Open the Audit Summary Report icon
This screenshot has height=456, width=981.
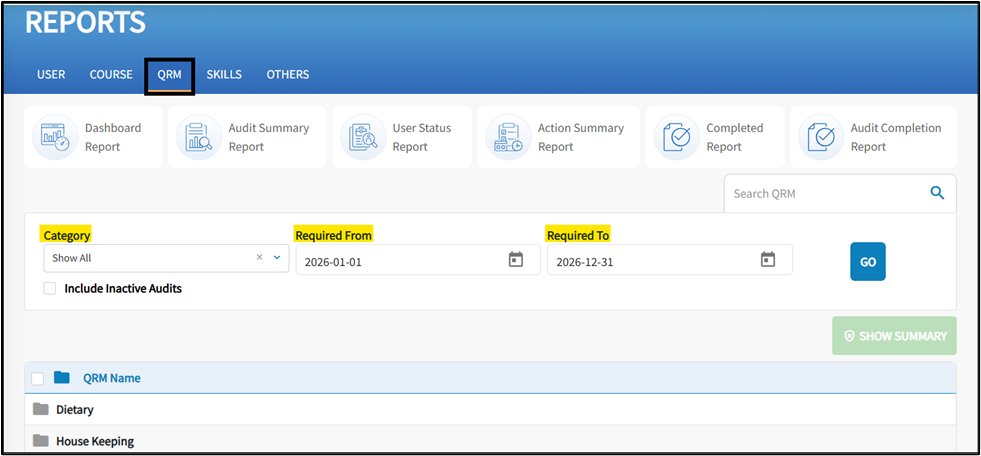tap(198, 138)
